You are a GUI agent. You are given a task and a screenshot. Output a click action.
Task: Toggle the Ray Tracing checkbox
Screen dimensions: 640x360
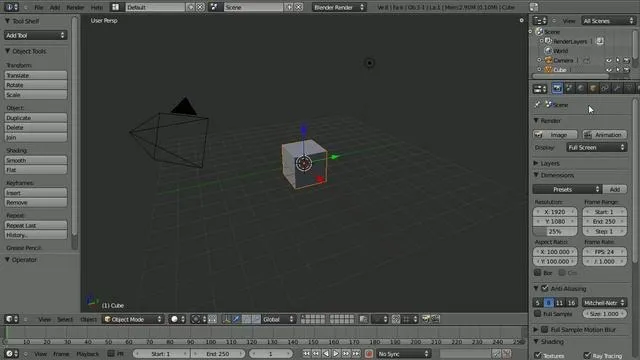[x=587, y=355]
